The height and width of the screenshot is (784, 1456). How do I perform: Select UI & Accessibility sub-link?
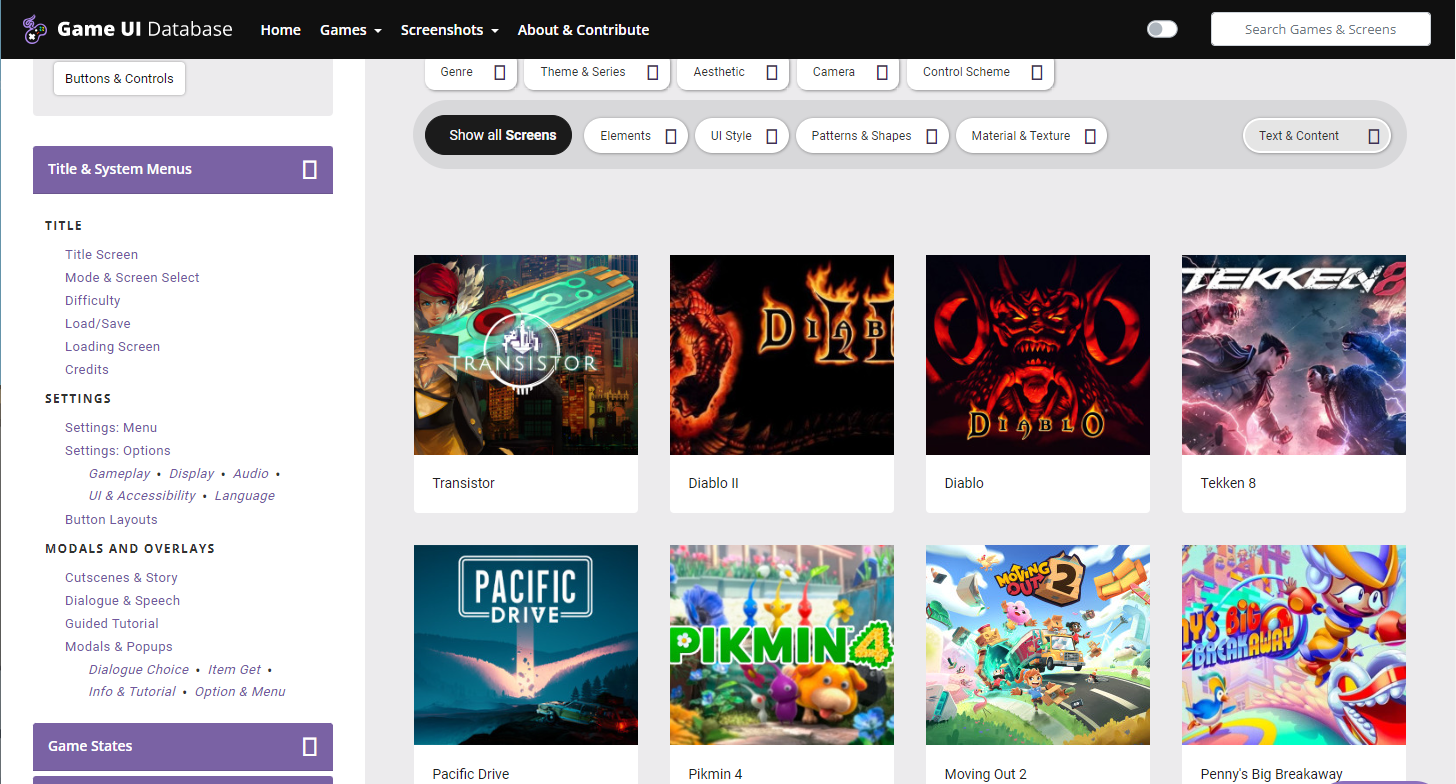click(142, 496)
